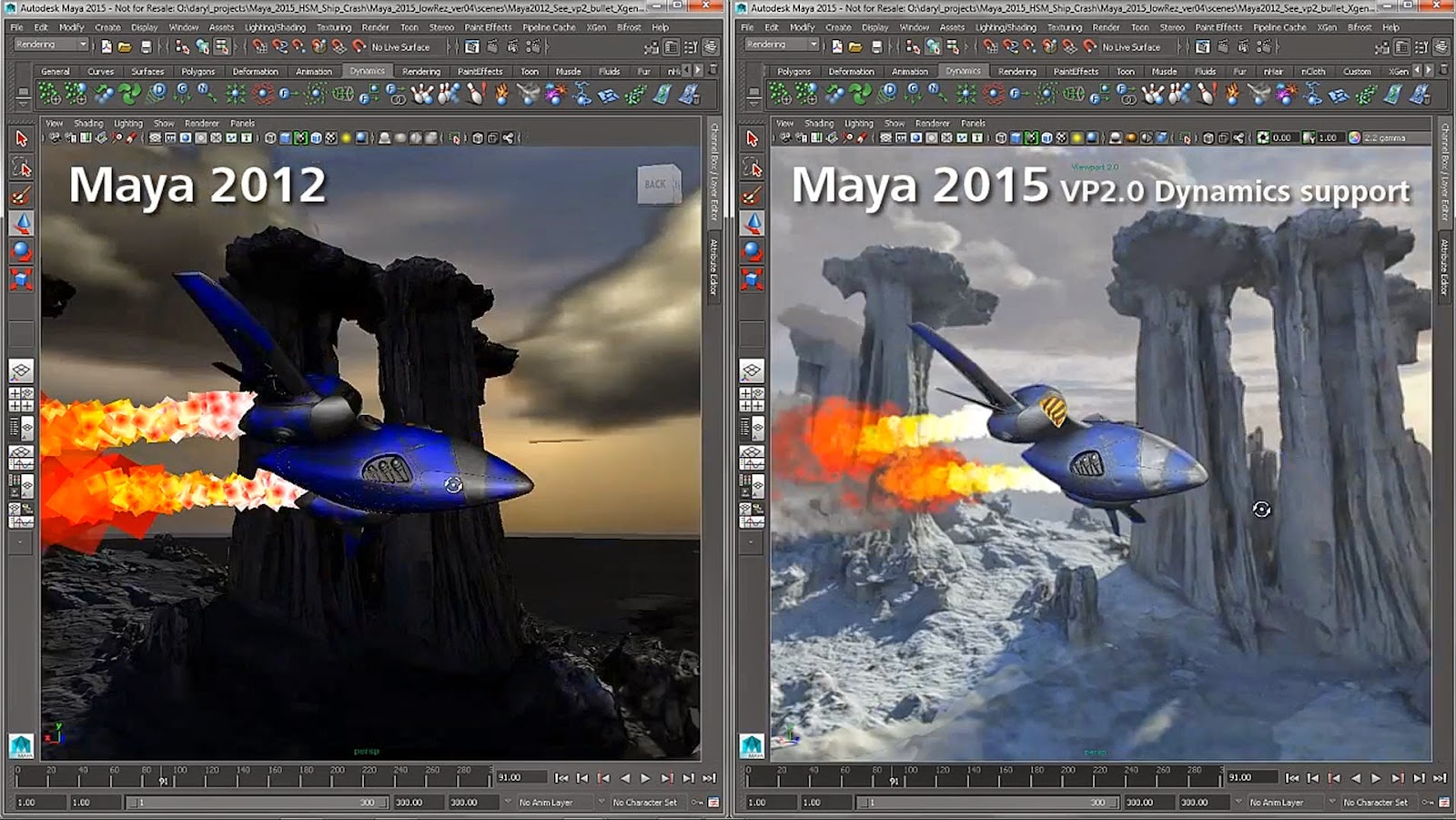1456x820 pixels.
Task: Click the lightning effect shelf icon in right window
Action: click(1312, 93)
